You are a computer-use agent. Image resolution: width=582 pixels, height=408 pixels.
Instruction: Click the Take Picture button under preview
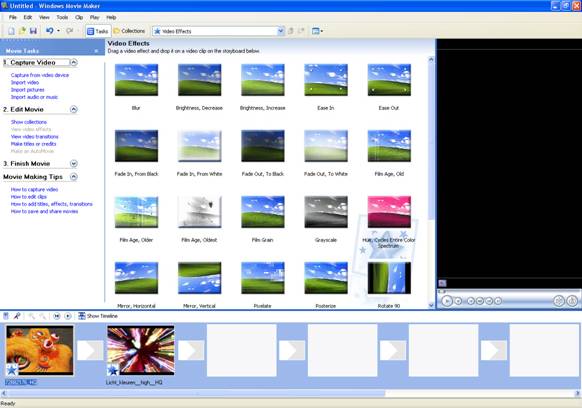click(x=572, y=301)
